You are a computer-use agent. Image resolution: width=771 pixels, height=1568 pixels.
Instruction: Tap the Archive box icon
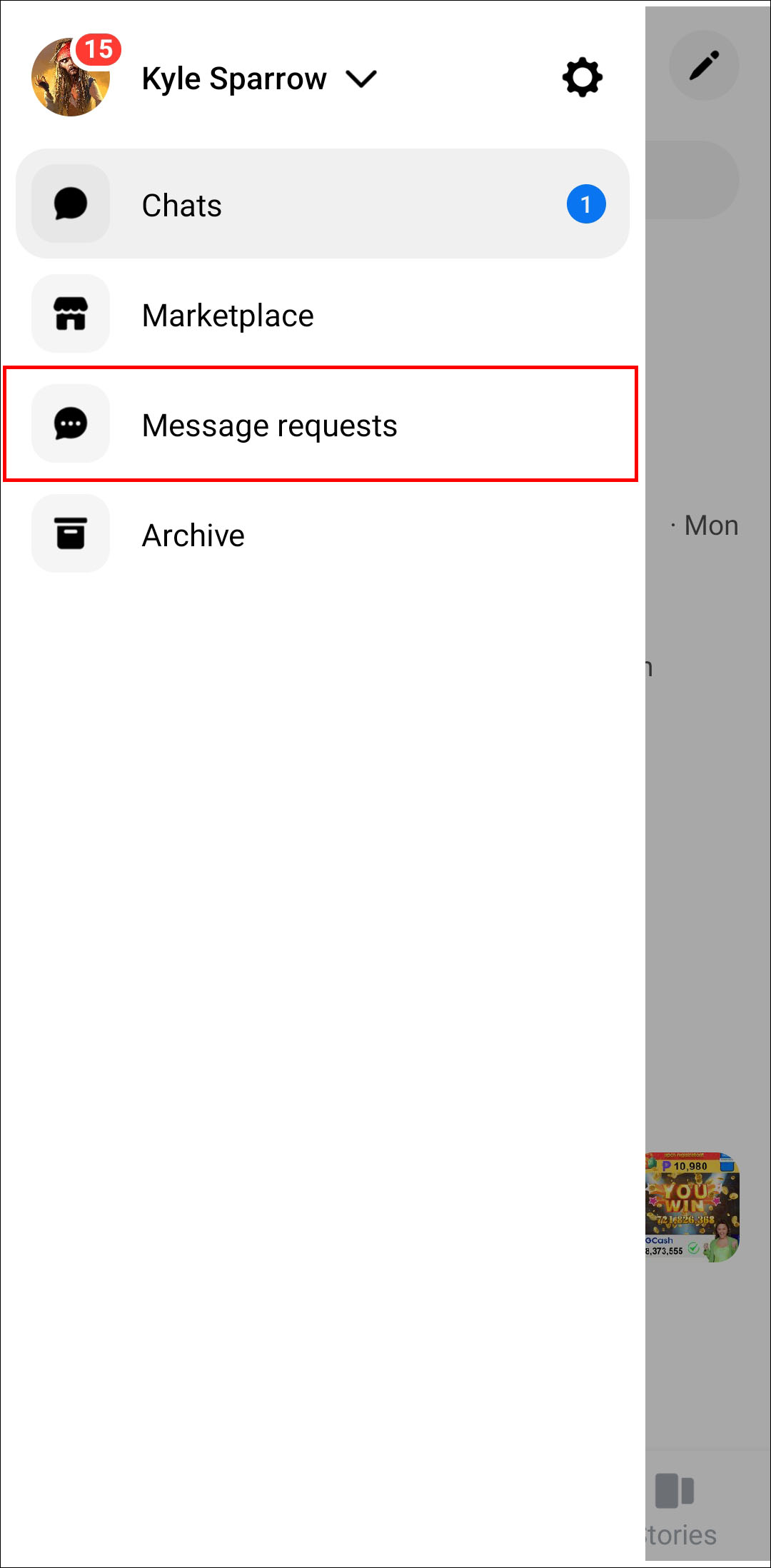pos(71,534)
